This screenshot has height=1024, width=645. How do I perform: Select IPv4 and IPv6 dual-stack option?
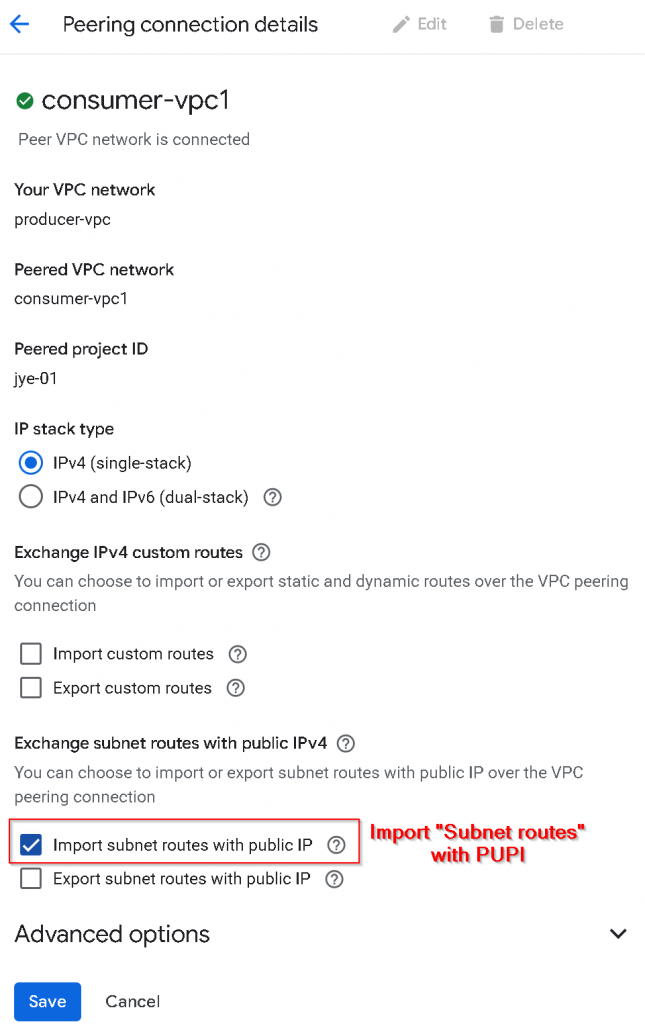pos(31,497)
